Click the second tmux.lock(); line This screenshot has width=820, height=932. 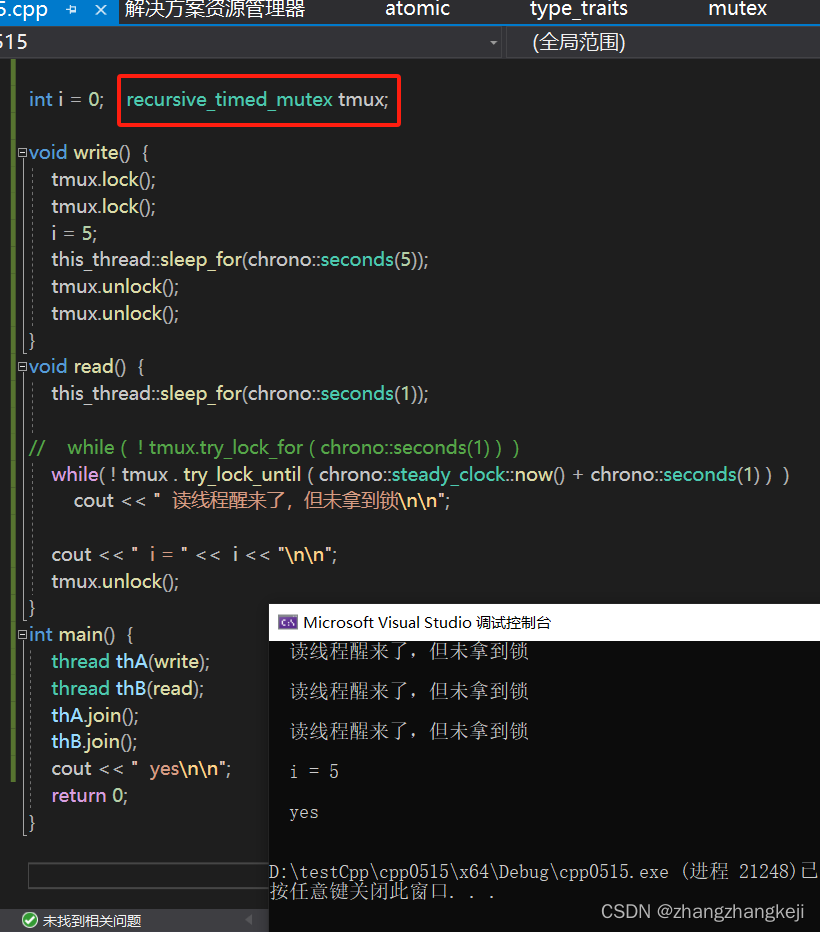click(103, 206)
